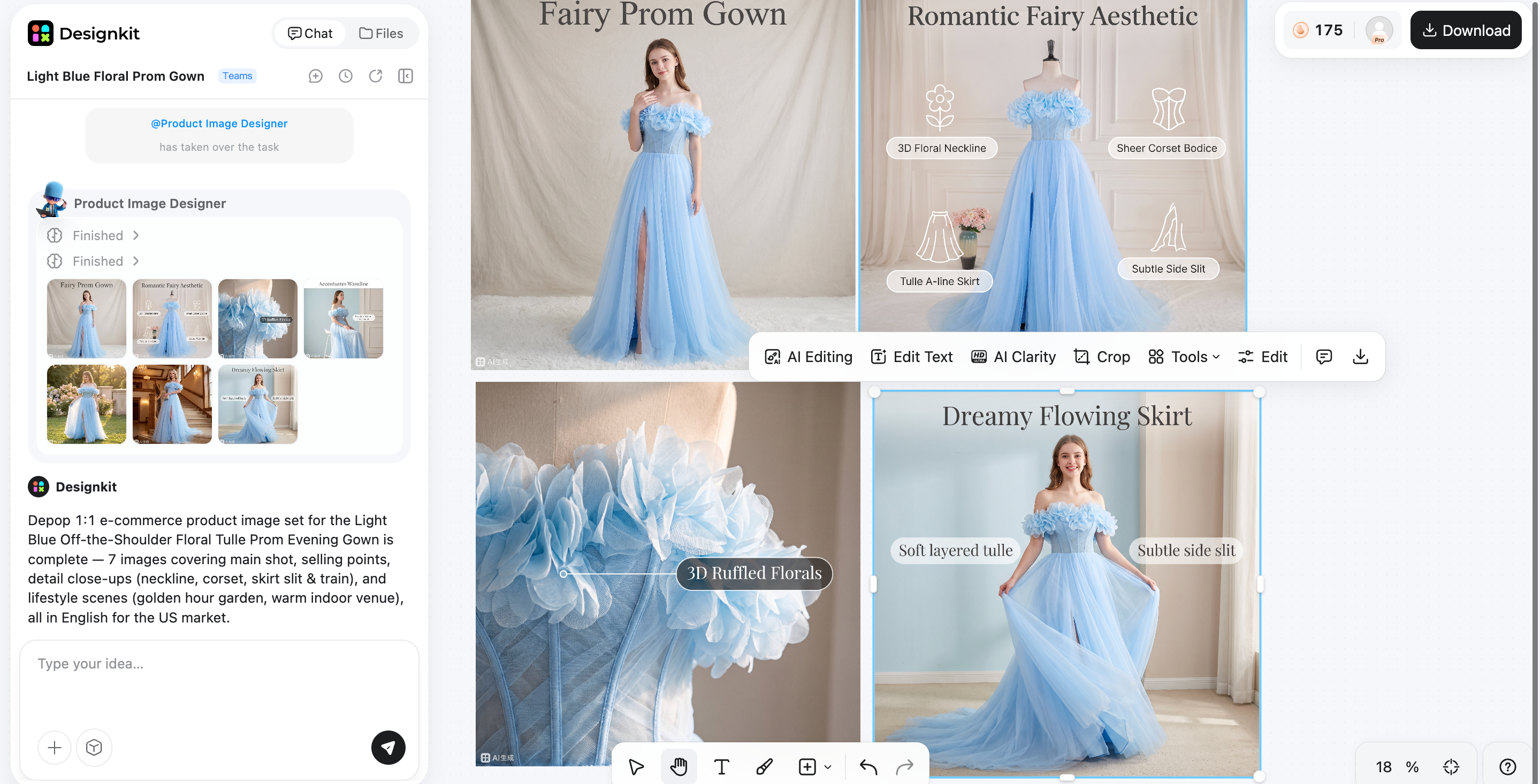Expand the second Finished step
1540x784 pixels.
click(93, 261)
